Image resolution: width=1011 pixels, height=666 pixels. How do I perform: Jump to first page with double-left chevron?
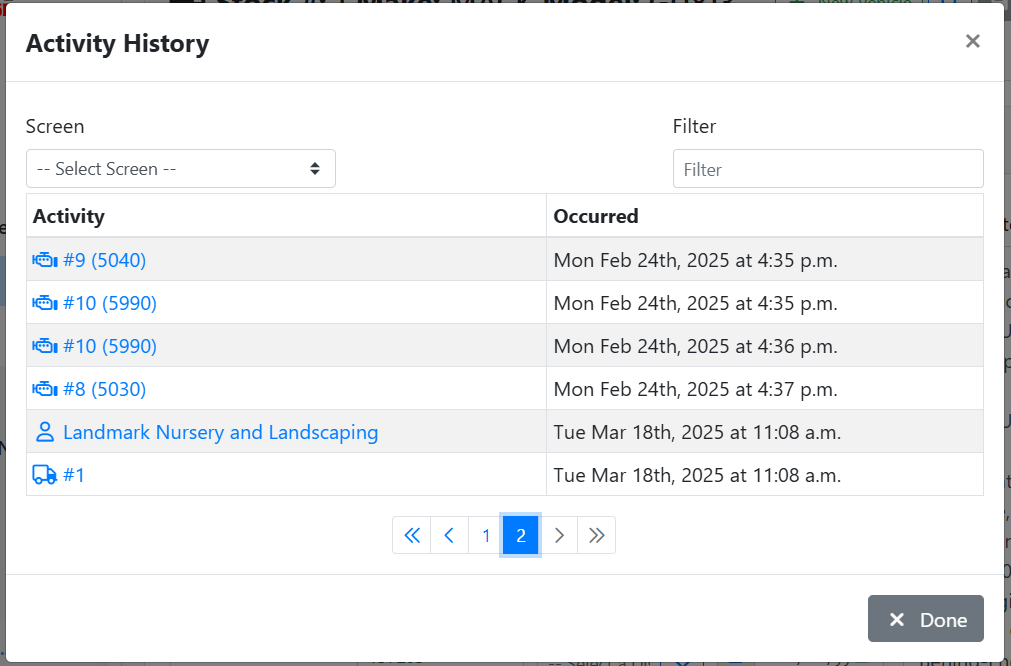(x=412, y=535)
